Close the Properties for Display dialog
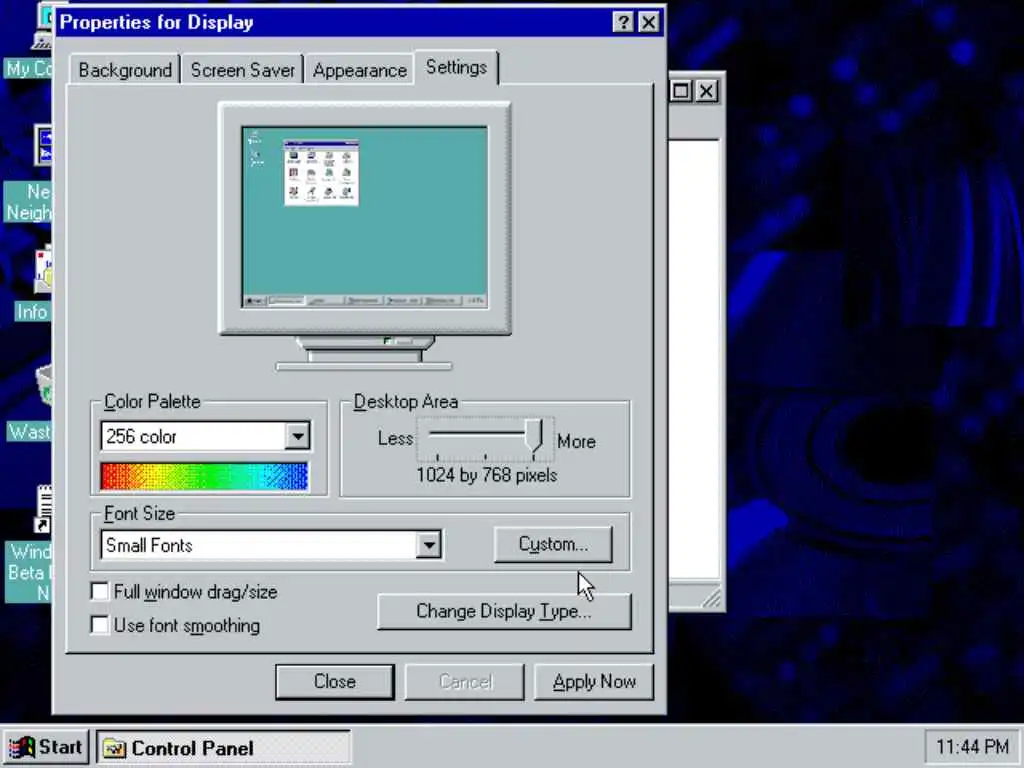Image resolution: width=1024 pixels, height=768 pixels. click(x=648, y=23)
